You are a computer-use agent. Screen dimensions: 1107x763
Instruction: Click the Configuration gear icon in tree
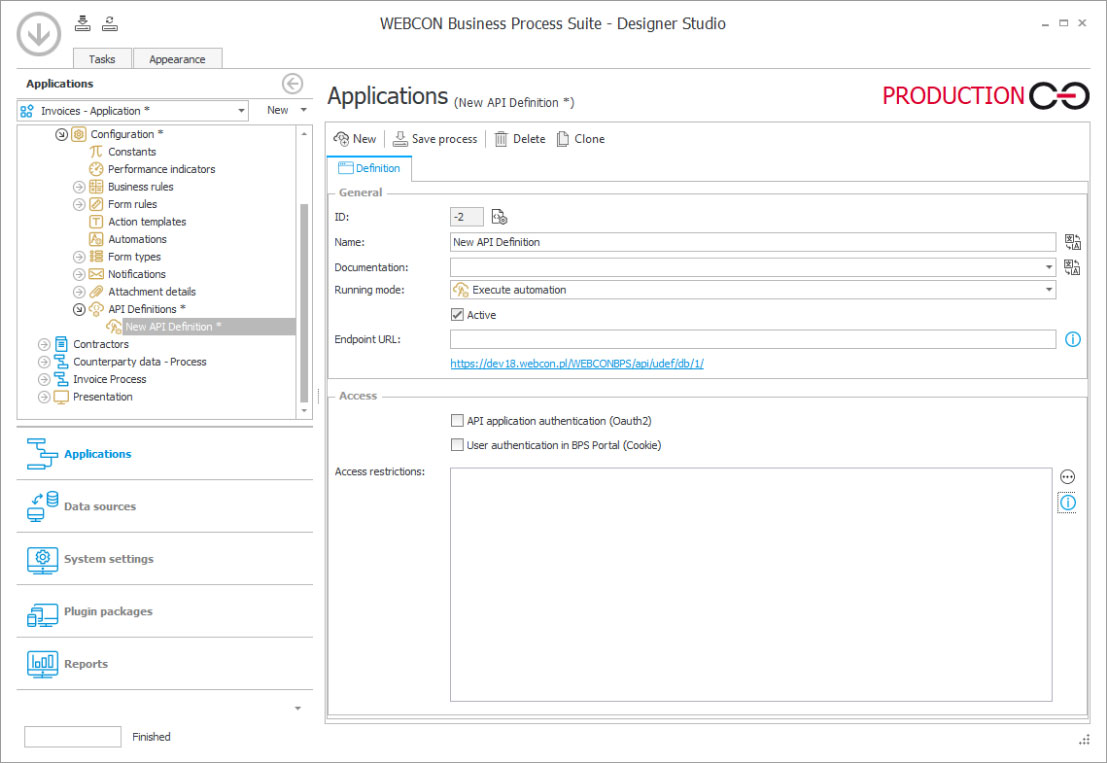tap(79, 134)
